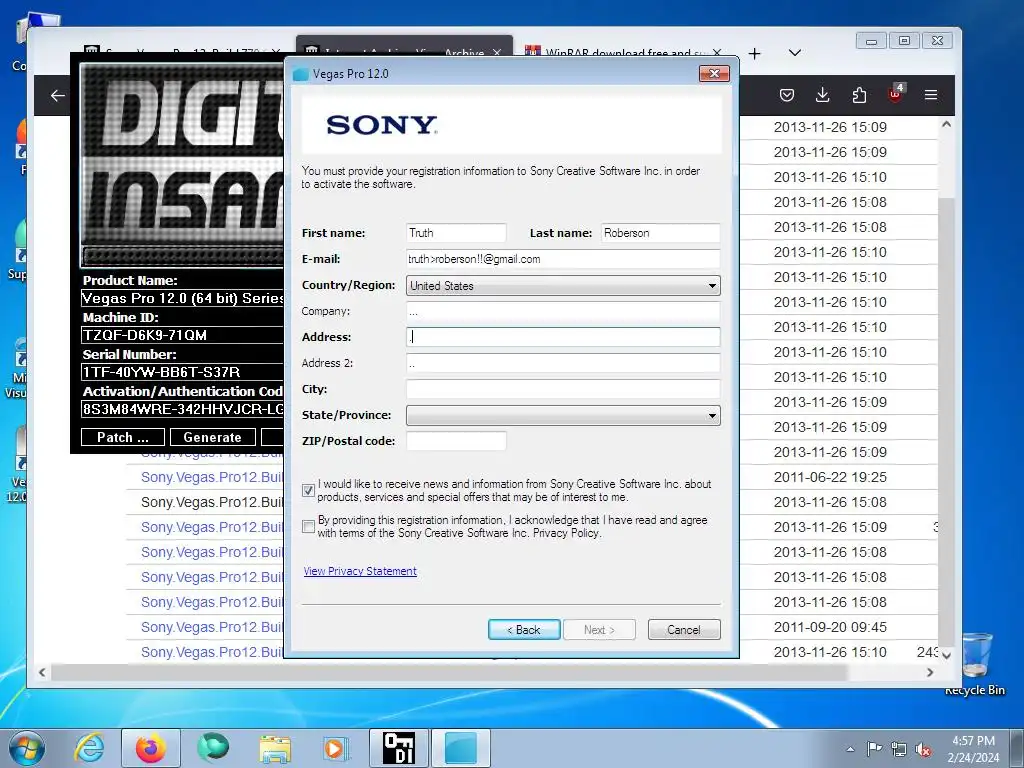1024x768 pixels.
Task: Switch to Vegas Pro taskbar icon
Action: point(461,748)
